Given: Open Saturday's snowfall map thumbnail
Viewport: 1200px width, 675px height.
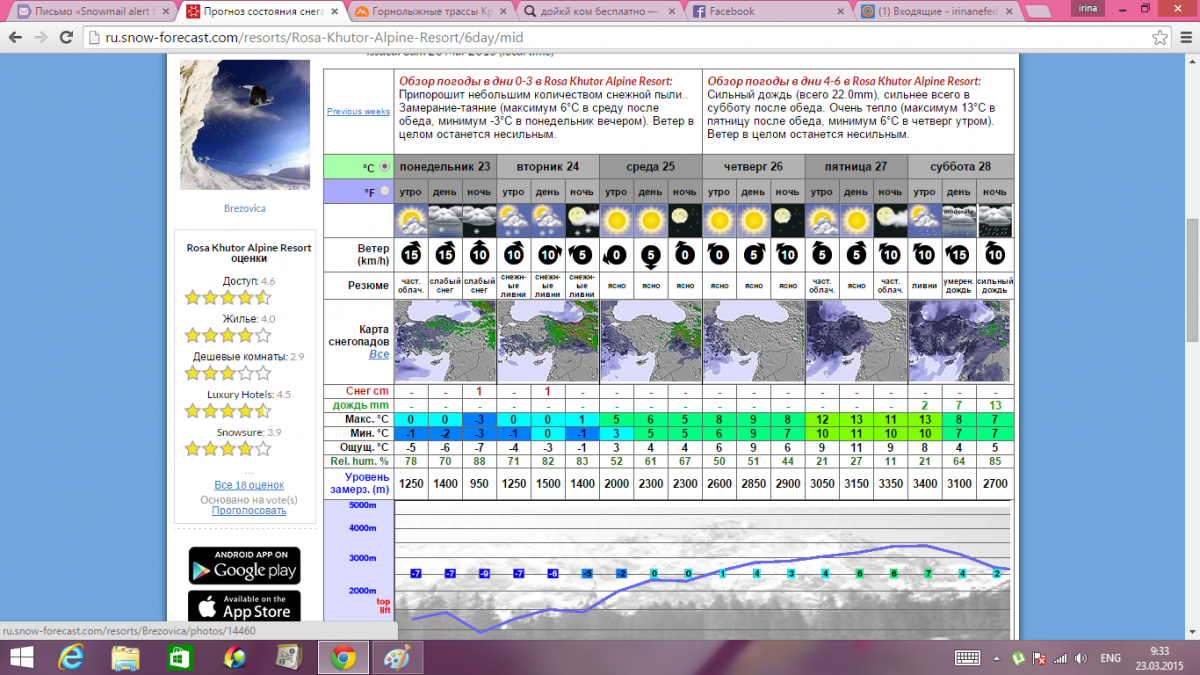Looking at the screenshot, I should [960, 341].
